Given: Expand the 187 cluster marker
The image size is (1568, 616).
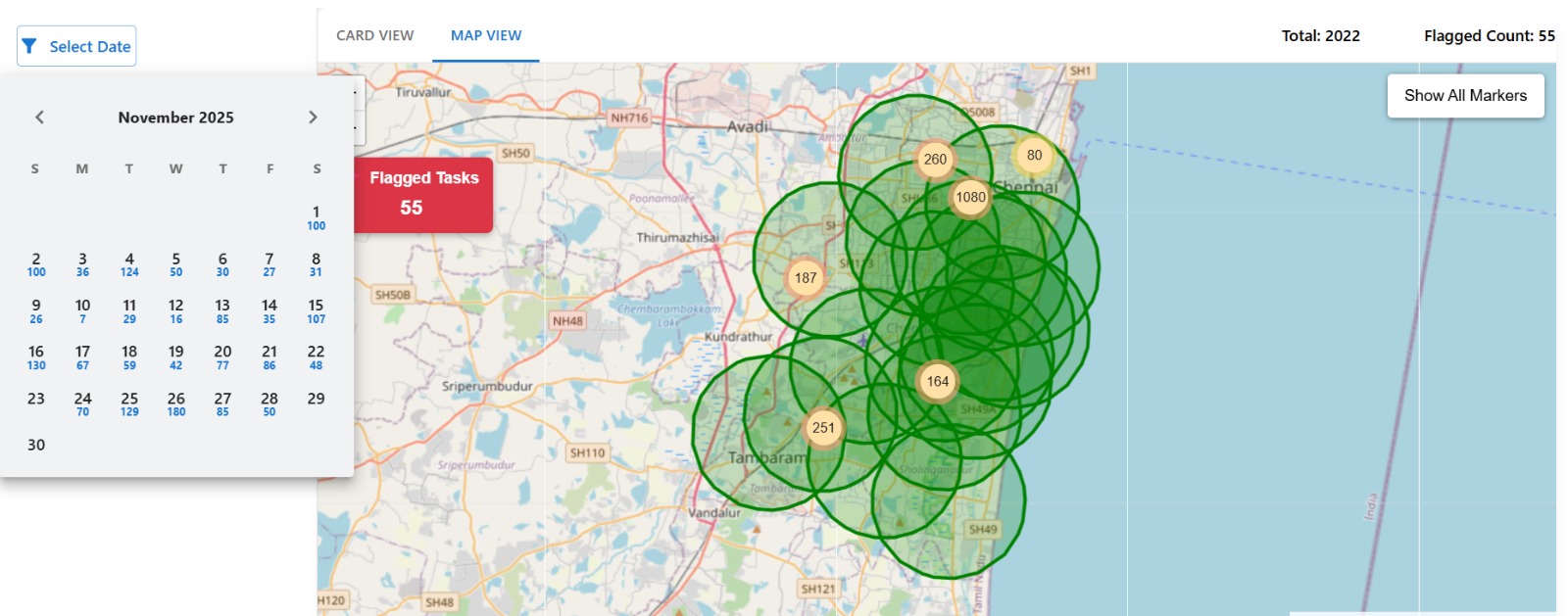Looking at the screenshot, I should (806, 278).
